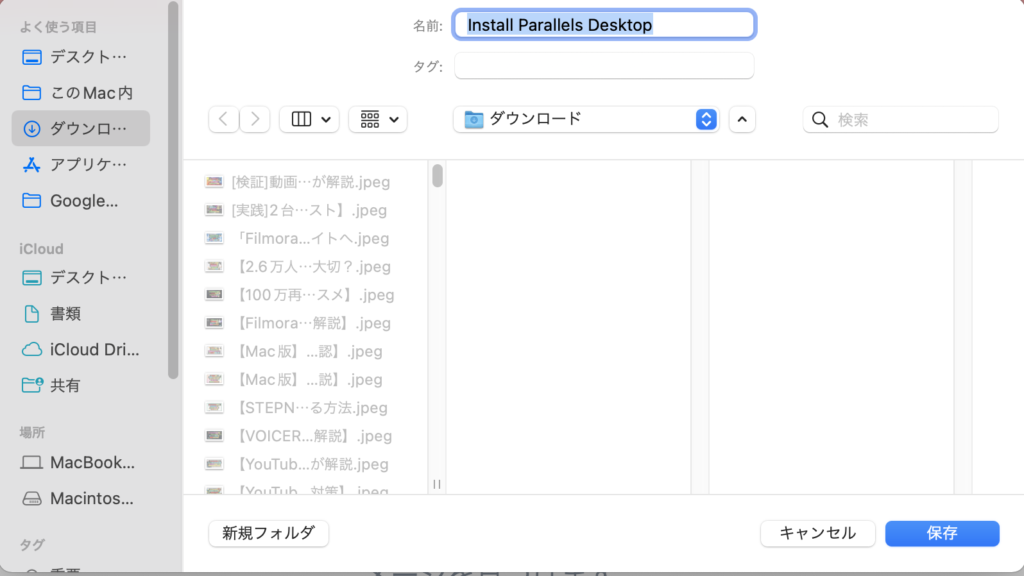
Task: Select file 【Filmora…解説】.jpeg
Action: pos(298,323)
